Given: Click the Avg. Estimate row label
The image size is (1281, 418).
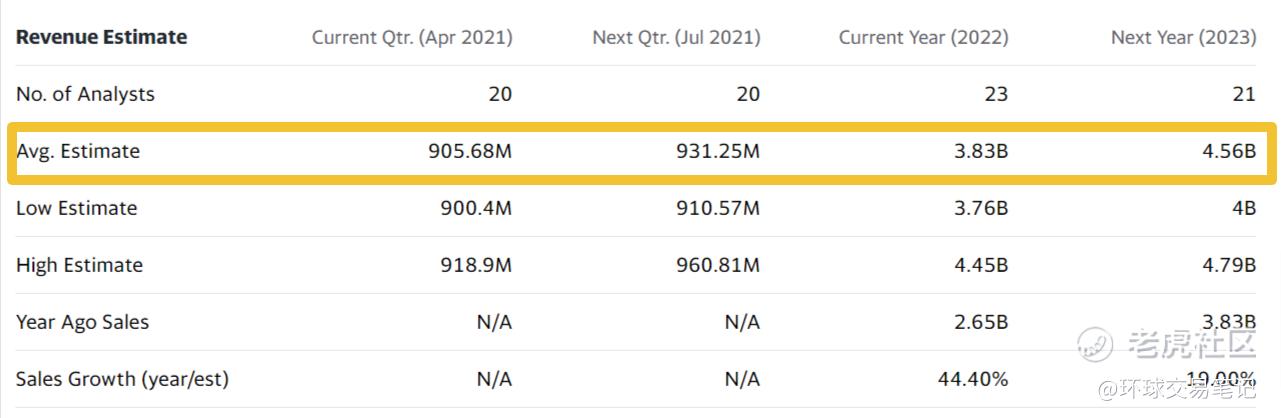Looking at the screenshot, I should coord(78,152).
